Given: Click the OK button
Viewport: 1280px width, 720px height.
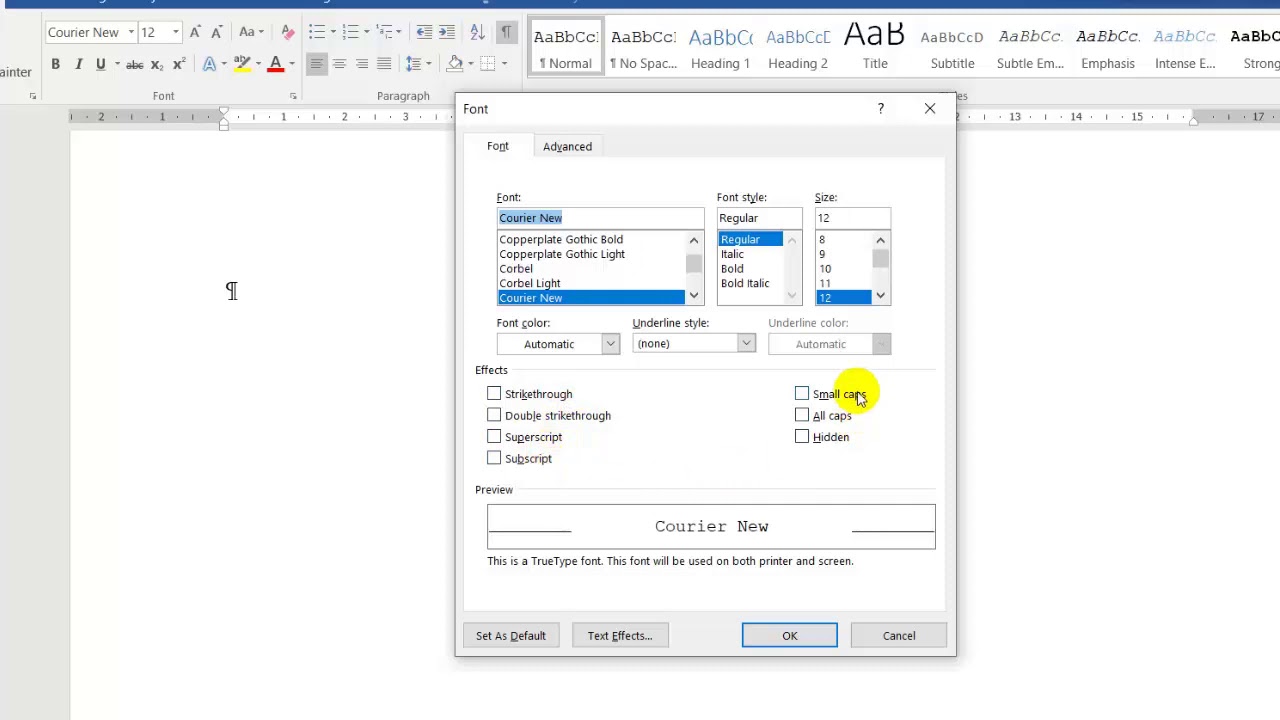Looking at the screenshot, I should (790, 636).
